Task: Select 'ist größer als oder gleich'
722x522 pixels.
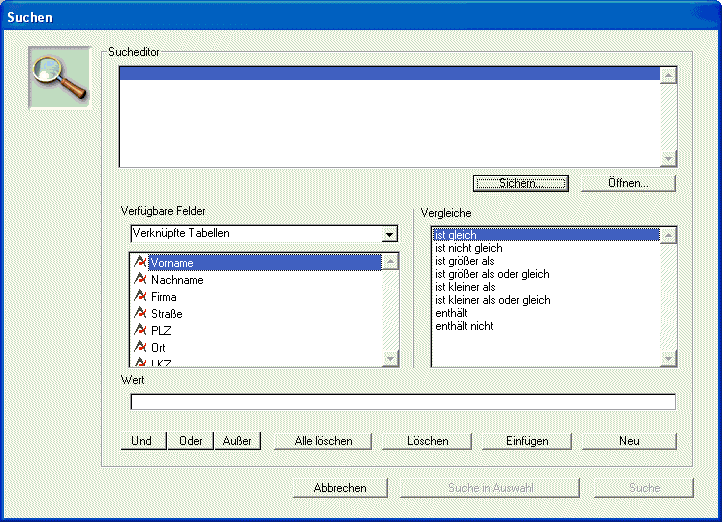Action: (492, 274)
